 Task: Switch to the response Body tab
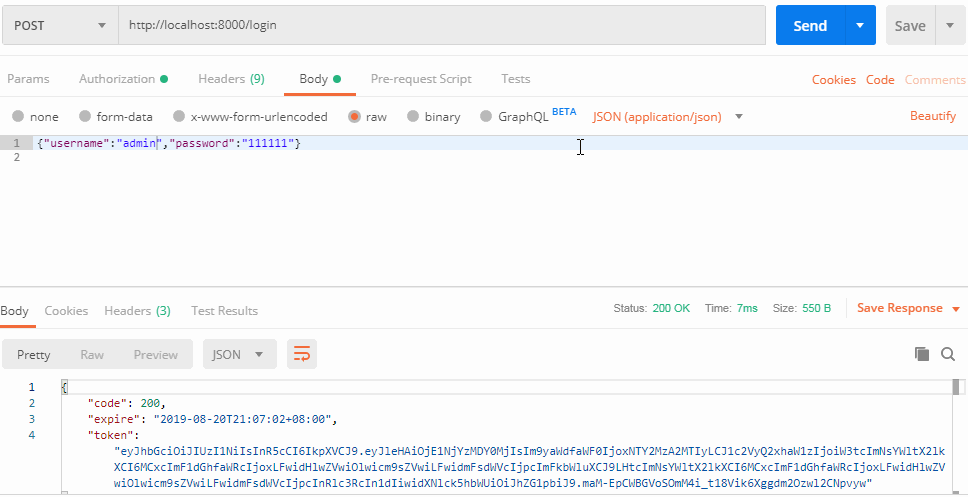tap(14, 311)
